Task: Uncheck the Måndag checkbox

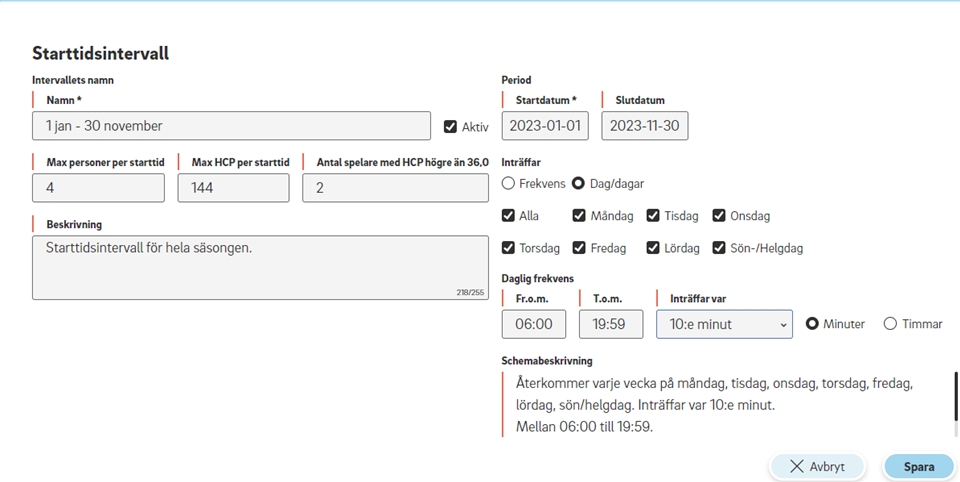Action: tap(579, 216)
